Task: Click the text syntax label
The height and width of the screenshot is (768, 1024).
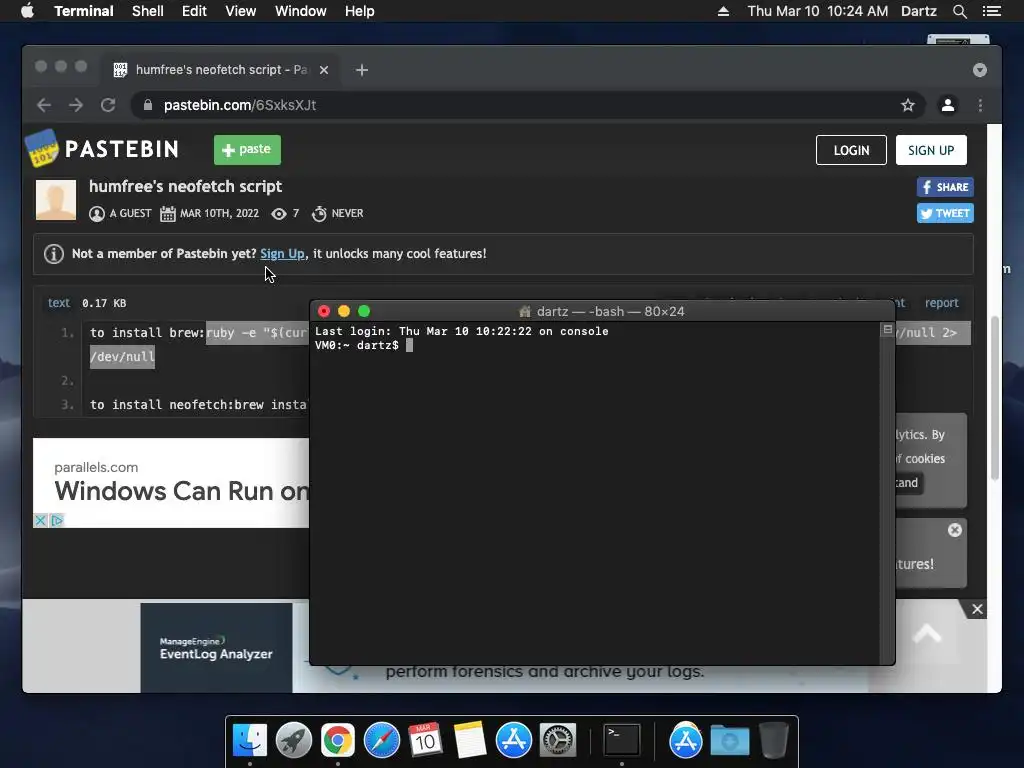Action: 58,303
